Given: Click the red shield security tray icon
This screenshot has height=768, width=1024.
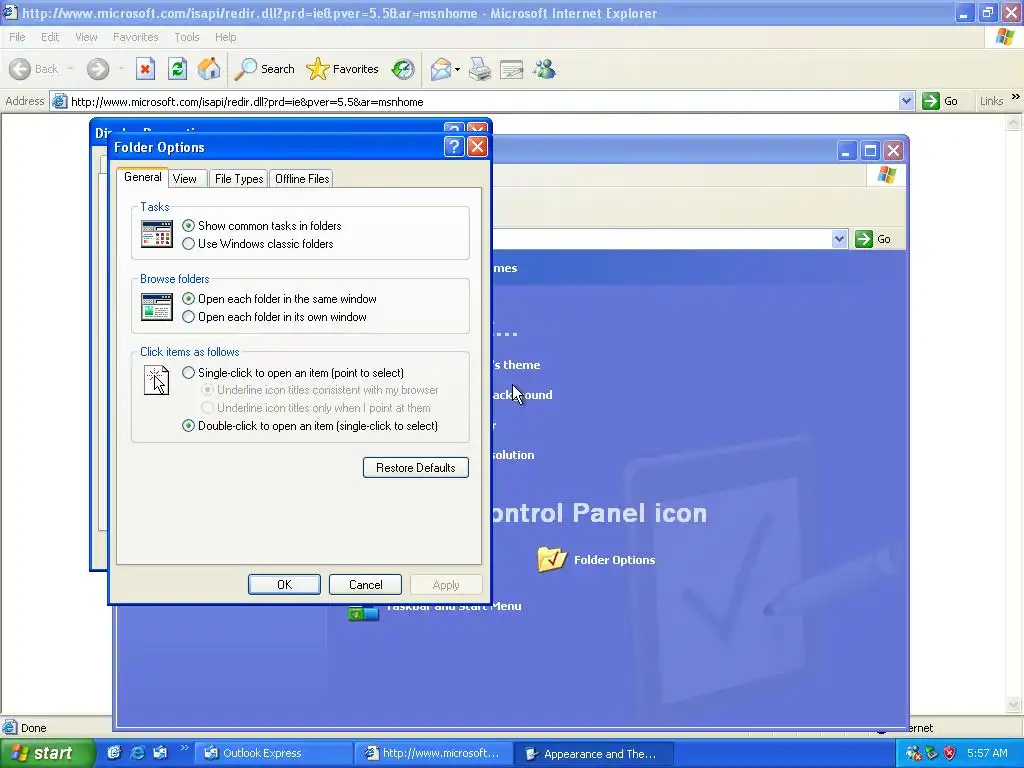Looking at the screenshot, I should coord(950,753).
